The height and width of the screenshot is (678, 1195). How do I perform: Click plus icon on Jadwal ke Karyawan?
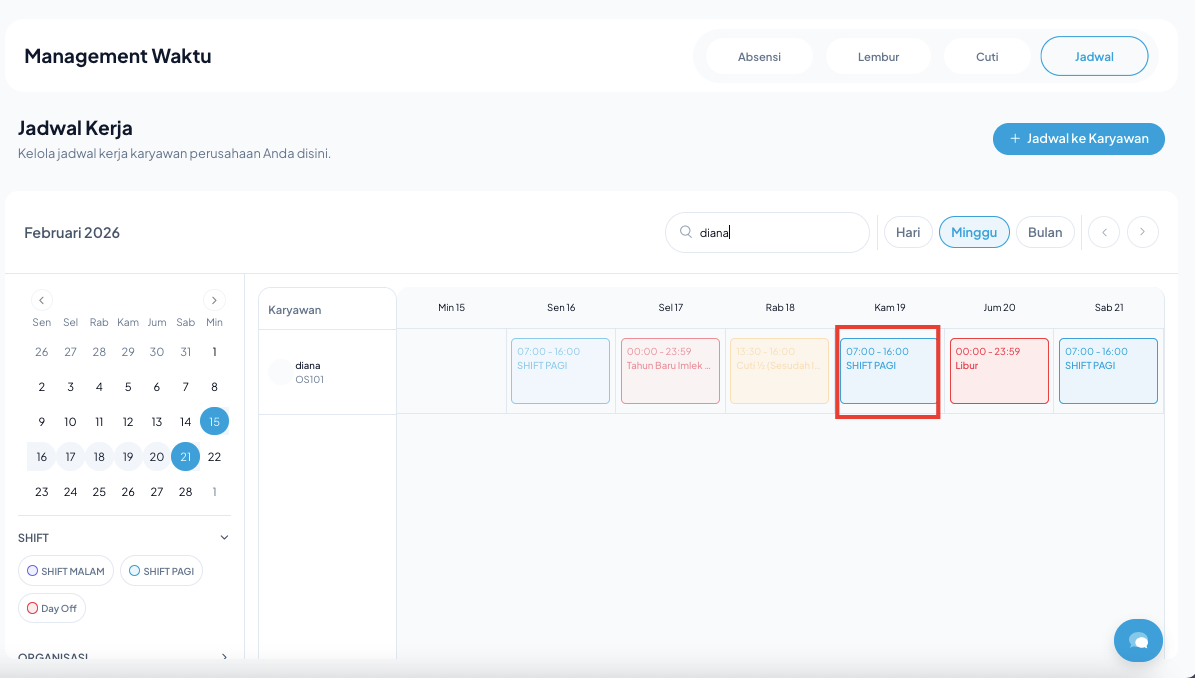pyautogui.click(x=1014, y=139)
